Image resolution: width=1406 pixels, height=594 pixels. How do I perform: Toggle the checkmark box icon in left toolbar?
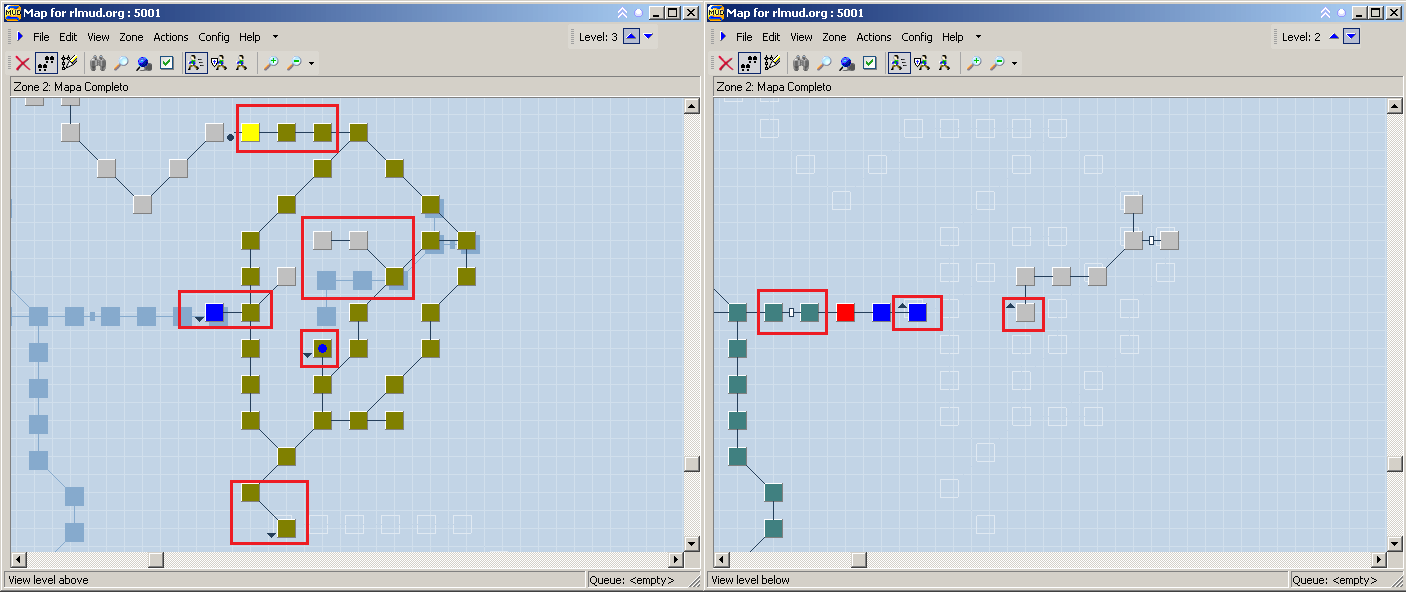167,63
